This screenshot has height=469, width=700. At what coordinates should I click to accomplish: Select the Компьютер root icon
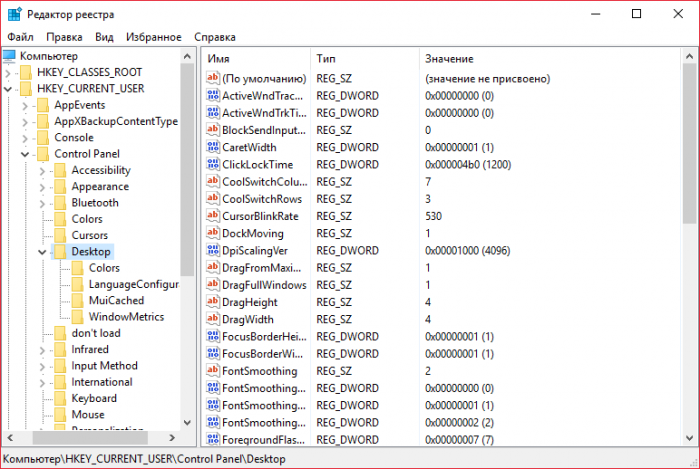point(9,56)
